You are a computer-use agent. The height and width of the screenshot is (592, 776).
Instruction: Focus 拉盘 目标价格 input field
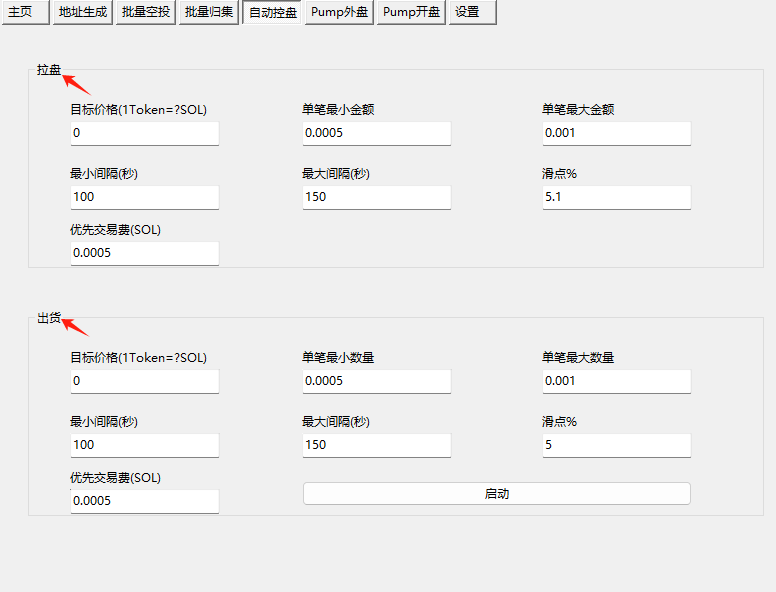pos(145,133)
